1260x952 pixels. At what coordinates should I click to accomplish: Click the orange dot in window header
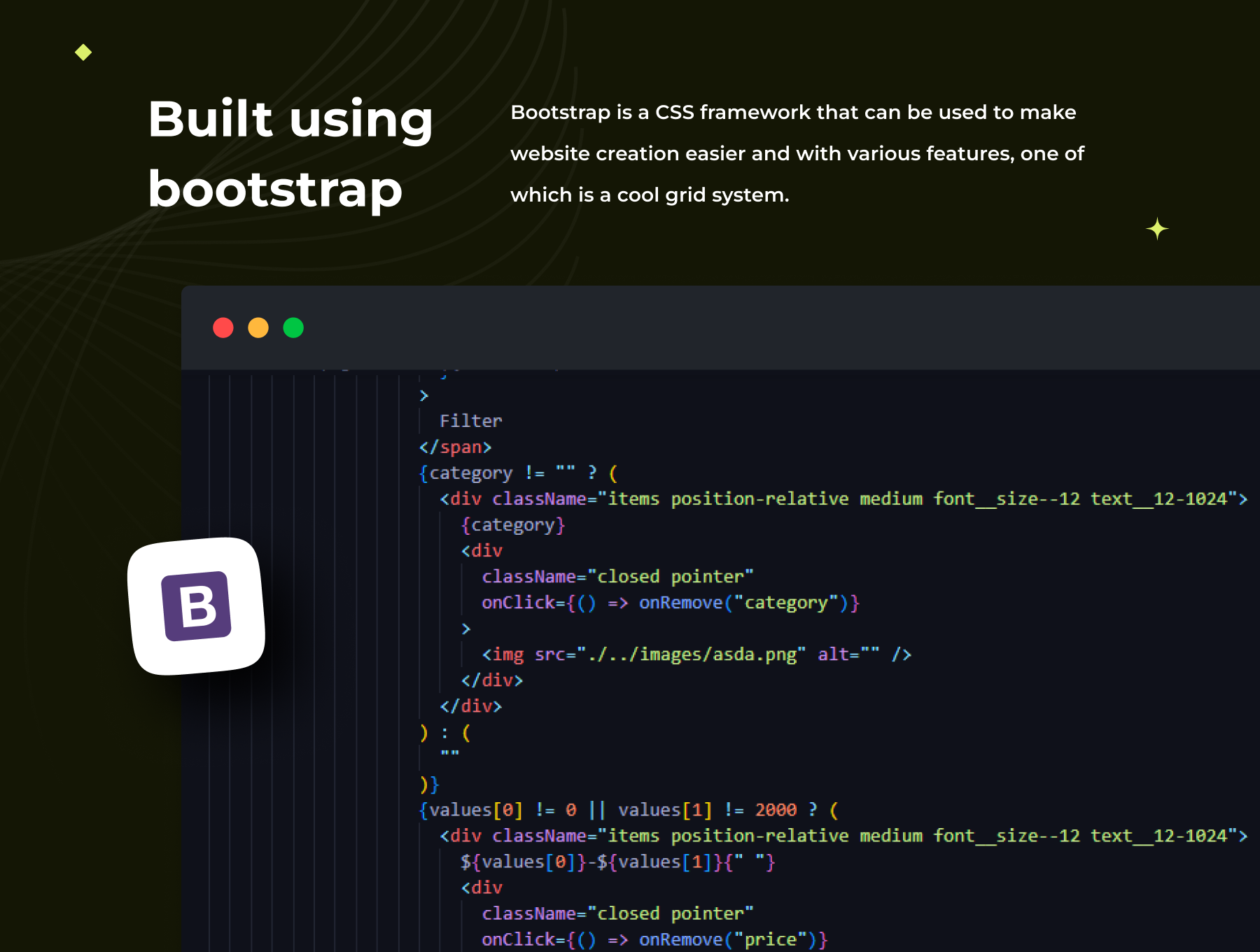(x=258, y=328)
